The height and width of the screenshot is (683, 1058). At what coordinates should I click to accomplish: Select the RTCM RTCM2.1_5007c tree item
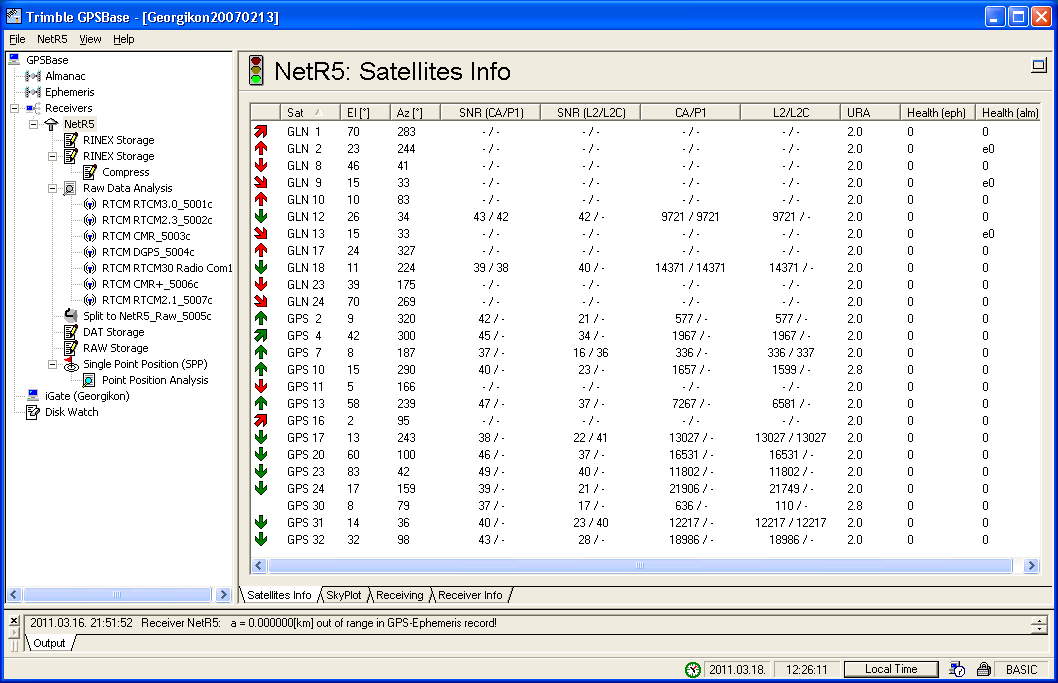coord(157,300)
